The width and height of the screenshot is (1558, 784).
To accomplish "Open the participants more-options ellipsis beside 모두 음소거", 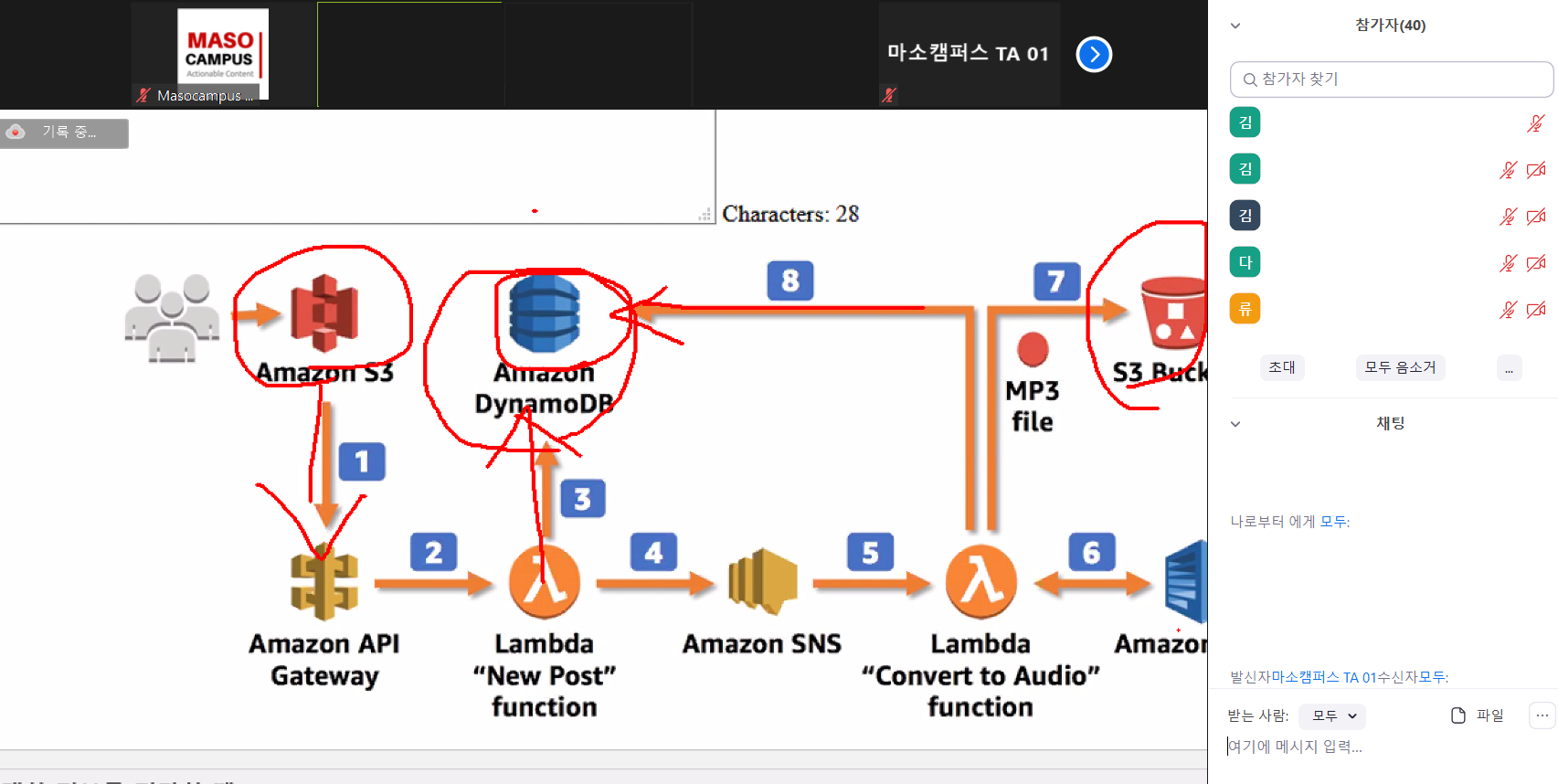I will (x=1509, y=368).
